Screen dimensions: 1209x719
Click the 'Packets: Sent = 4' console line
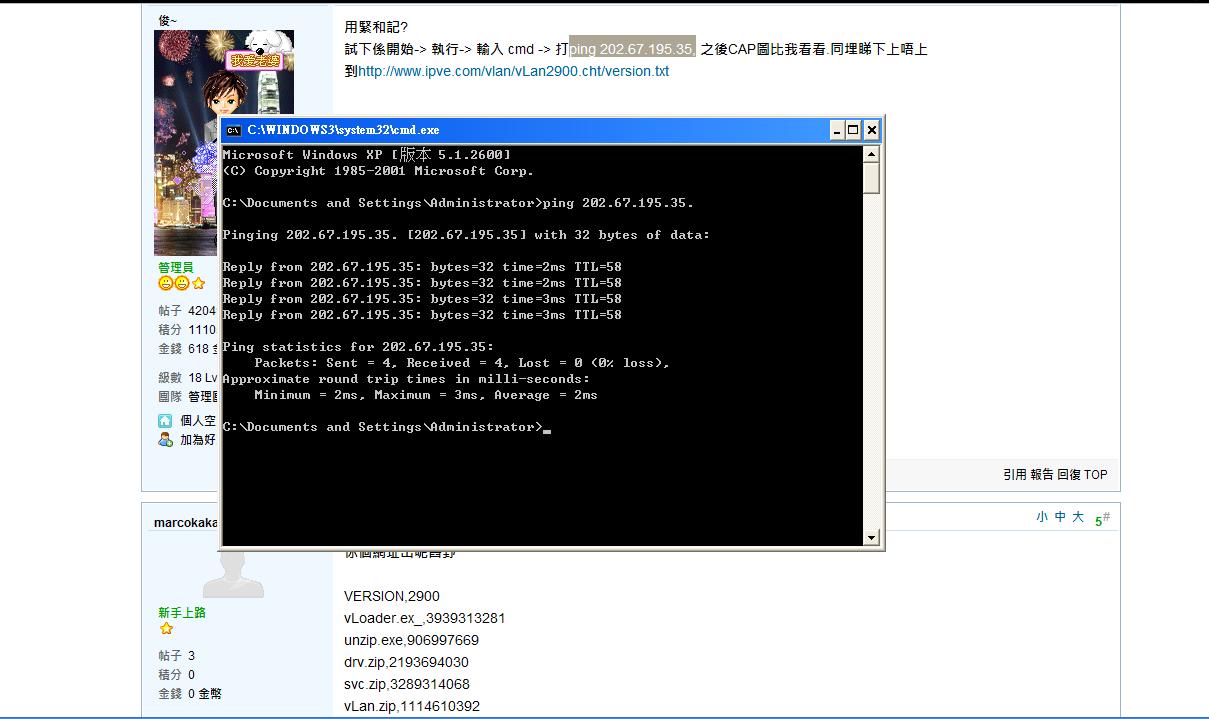click(462, 363)
